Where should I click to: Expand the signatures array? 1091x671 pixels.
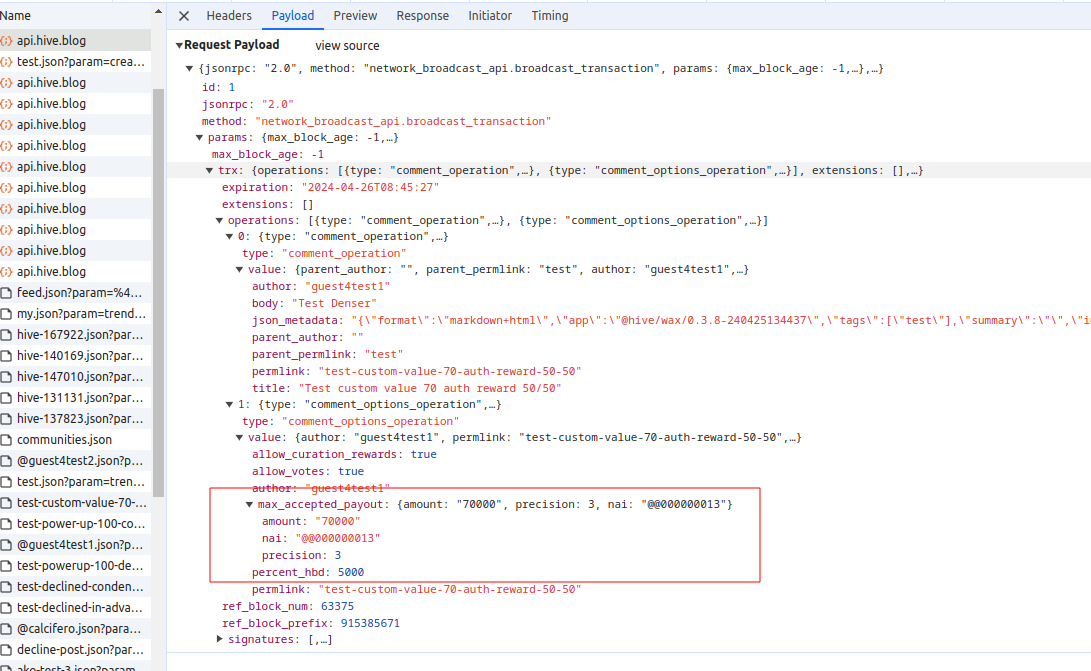[x=220, y=639]
